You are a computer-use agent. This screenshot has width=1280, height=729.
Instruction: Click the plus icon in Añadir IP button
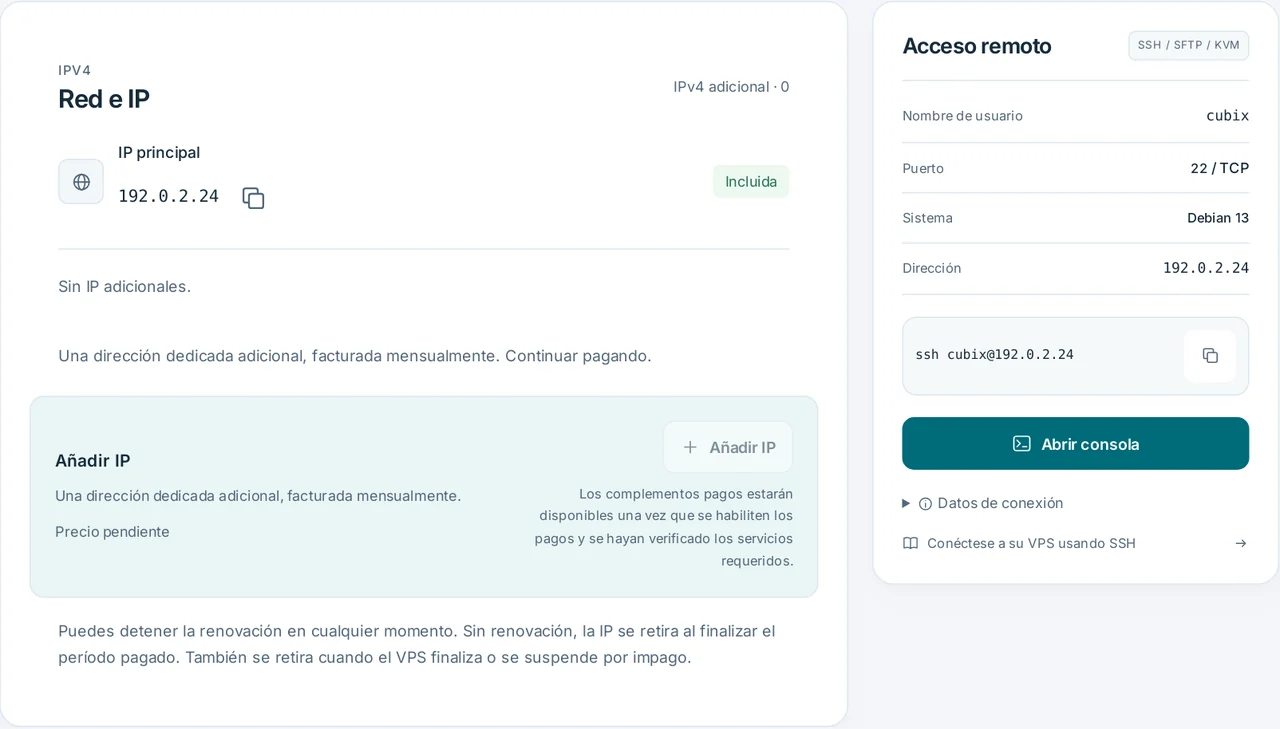(x=690, y=448)
